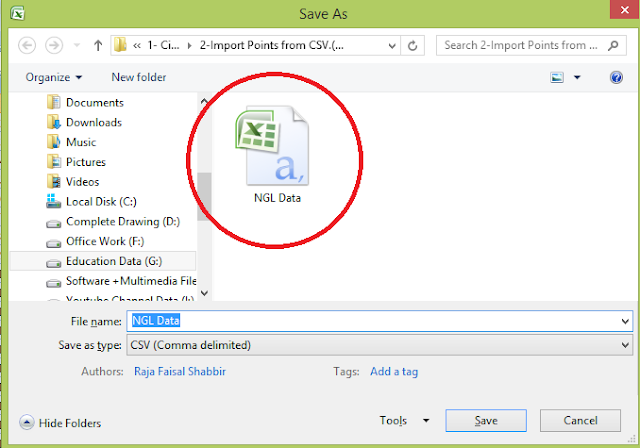Click the Videos folder icon
The image size is (640, 448).
pyautogui.click(x=53, y=182)
